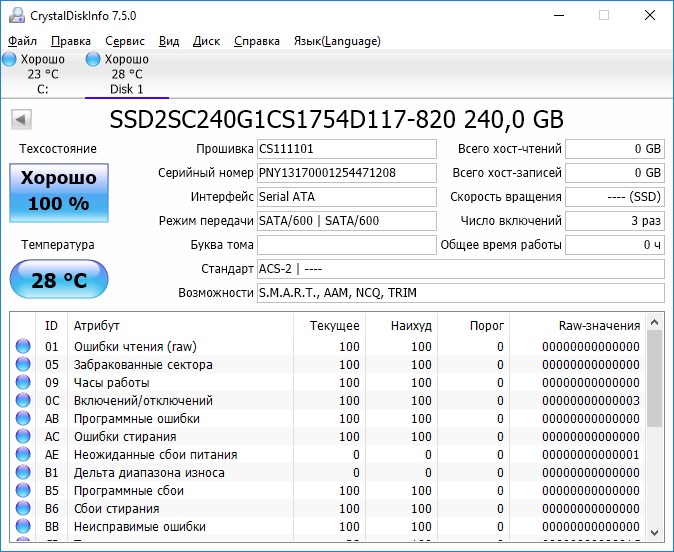Open the Справка menu

click(257, 41)
